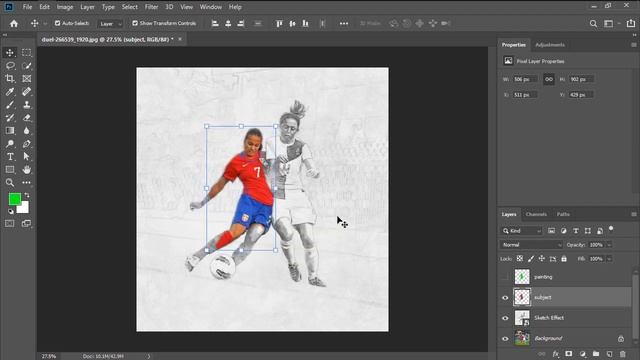Select the Horizontal Type tool
640x360 pixels.
[10, 157]
